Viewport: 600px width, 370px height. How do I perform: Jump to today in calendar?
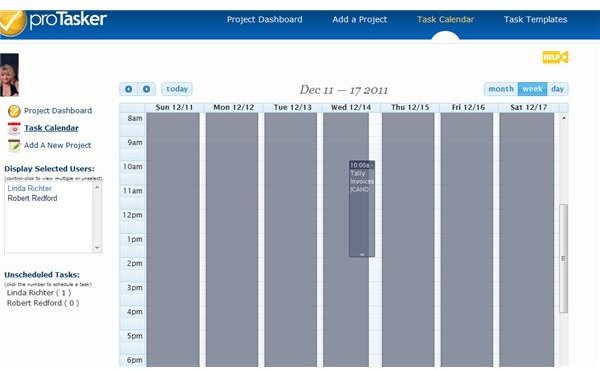pyautogui.click(x=177, y=89)
